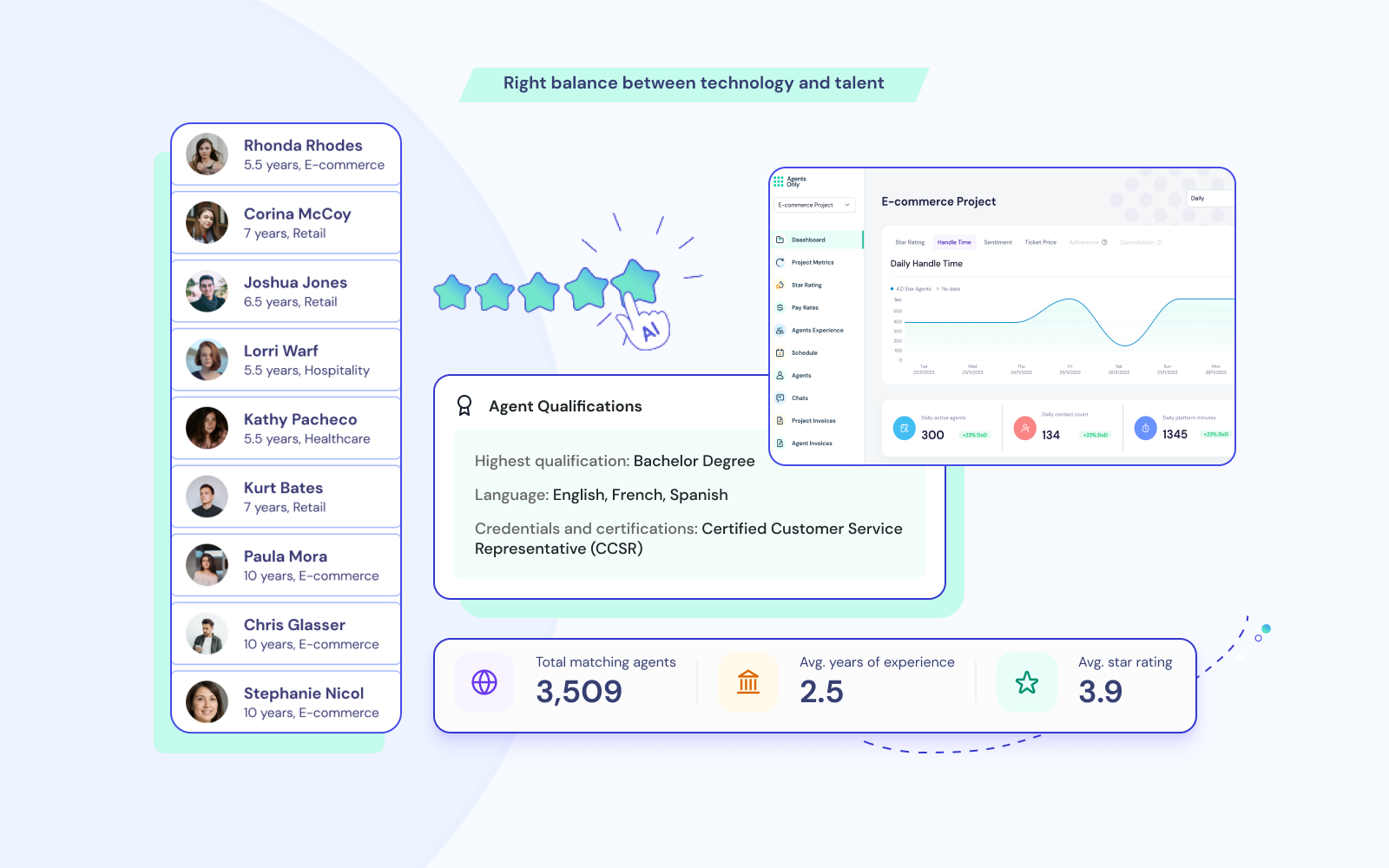1389x868 pixels.
Task: Click Lorri Warf's profile photo
Action: click(x=207, y=360)
